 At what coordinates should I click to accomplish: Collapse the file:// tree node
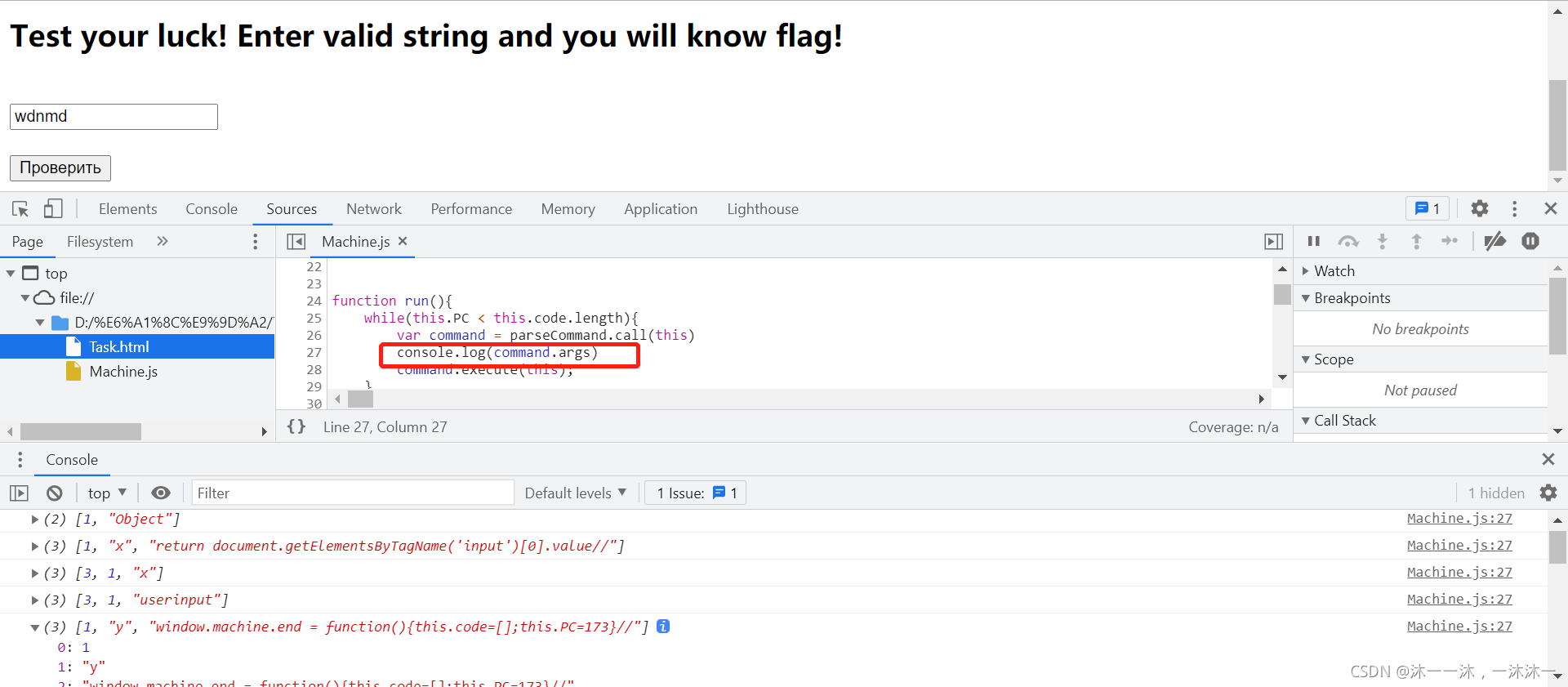point(25,298)
